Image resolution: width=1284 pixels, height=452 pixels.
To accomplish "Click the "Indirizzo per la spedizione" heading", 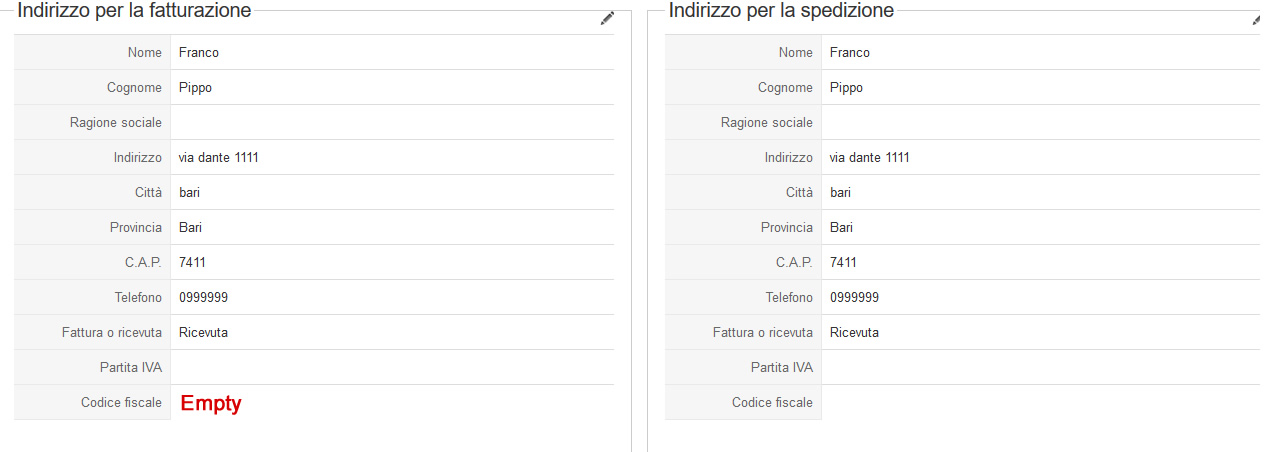I will pyautogui.click(x=781, y=12).
